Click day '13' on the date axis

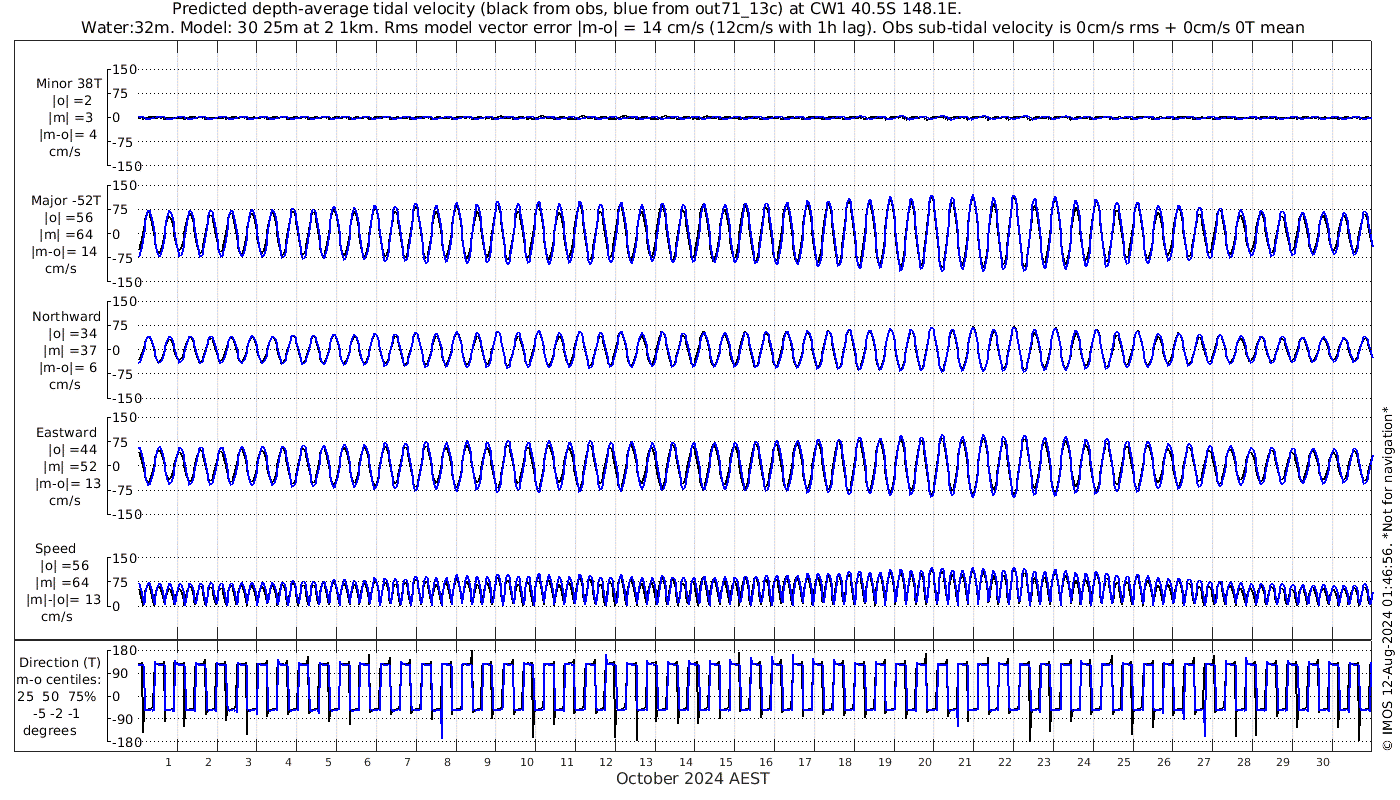646,762
